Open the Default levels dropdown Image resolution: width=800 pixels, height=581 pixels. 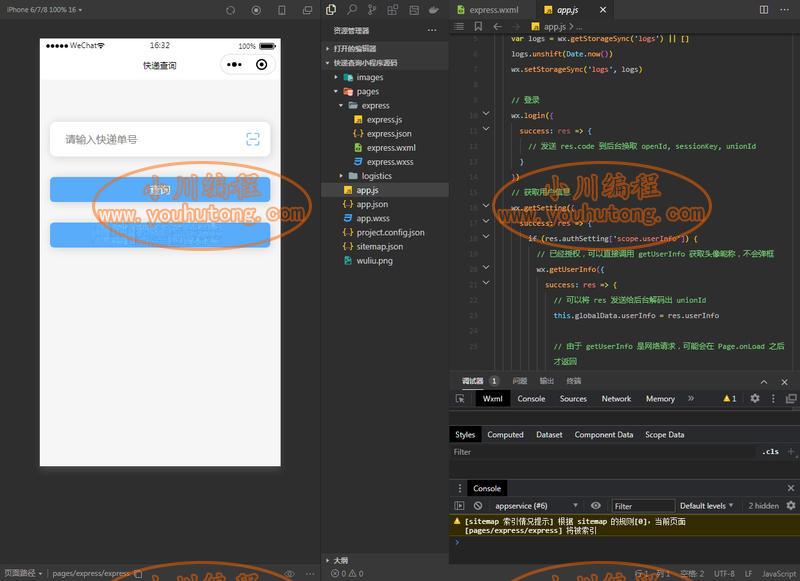pyautogui.click(x=707, y=506)
